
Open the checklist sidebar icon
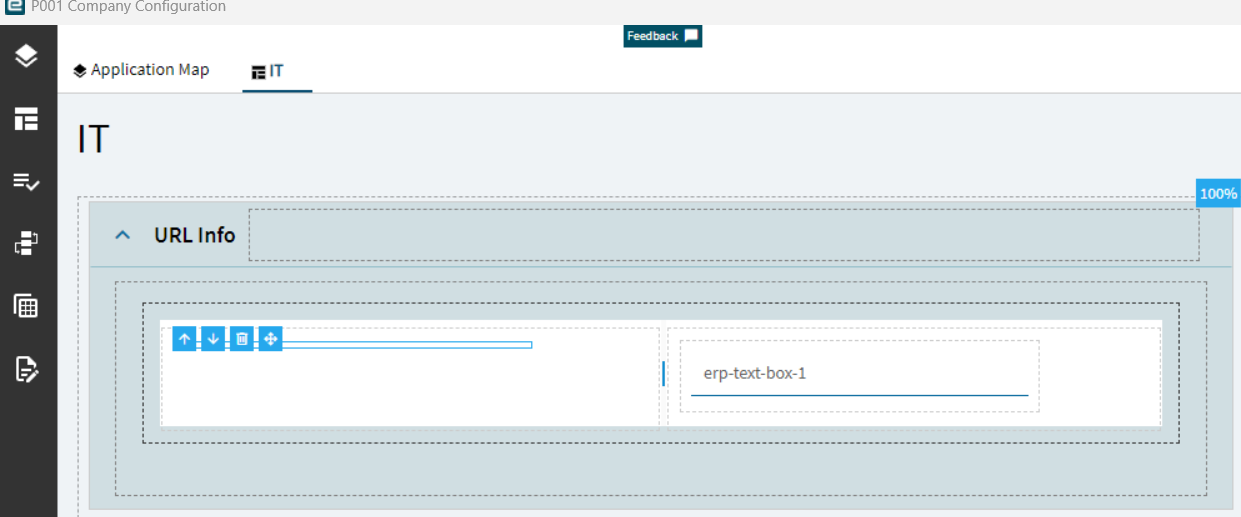tap(26, 181)
